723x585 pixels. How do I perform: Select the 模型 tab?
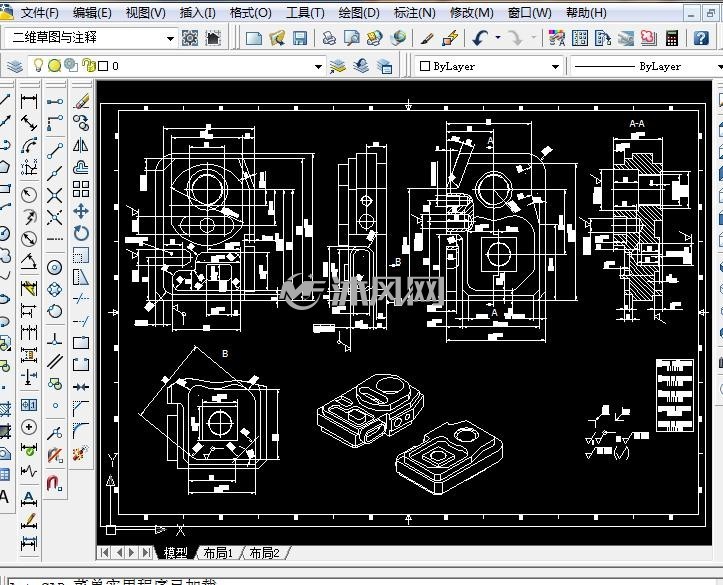[x=176, y=553]
